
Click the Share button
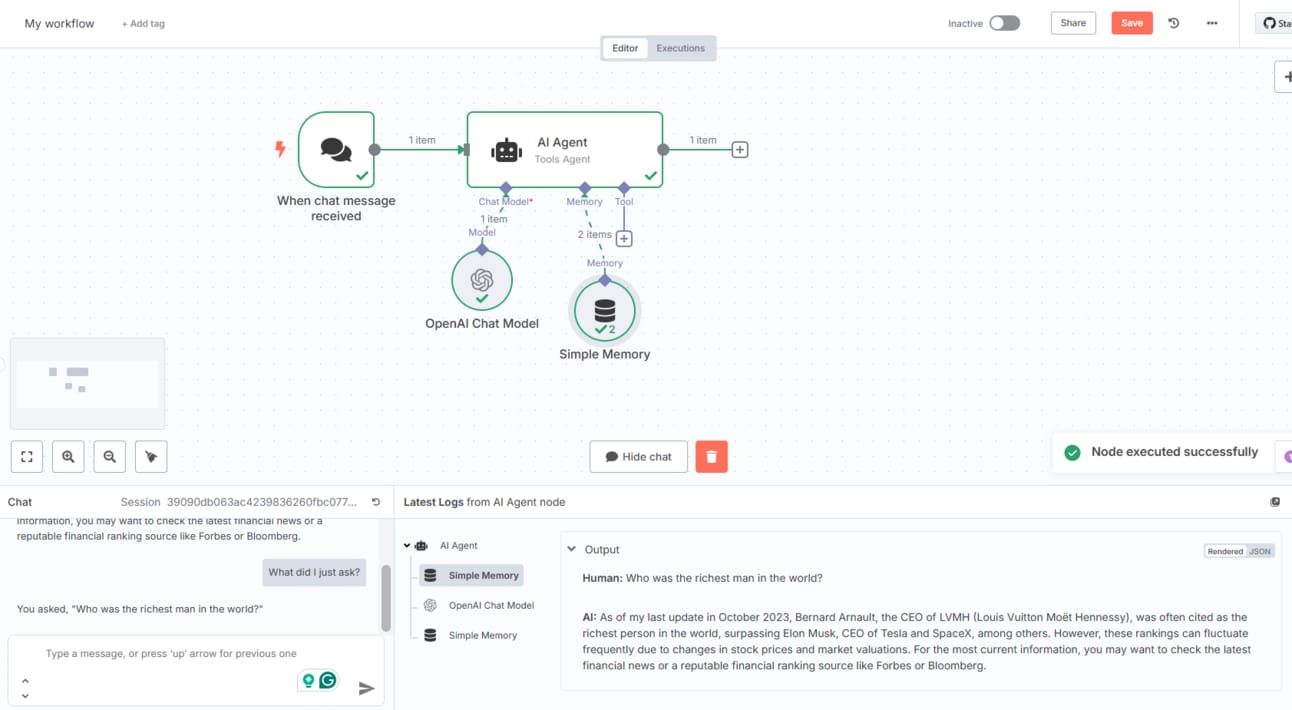coord(1073,23)
